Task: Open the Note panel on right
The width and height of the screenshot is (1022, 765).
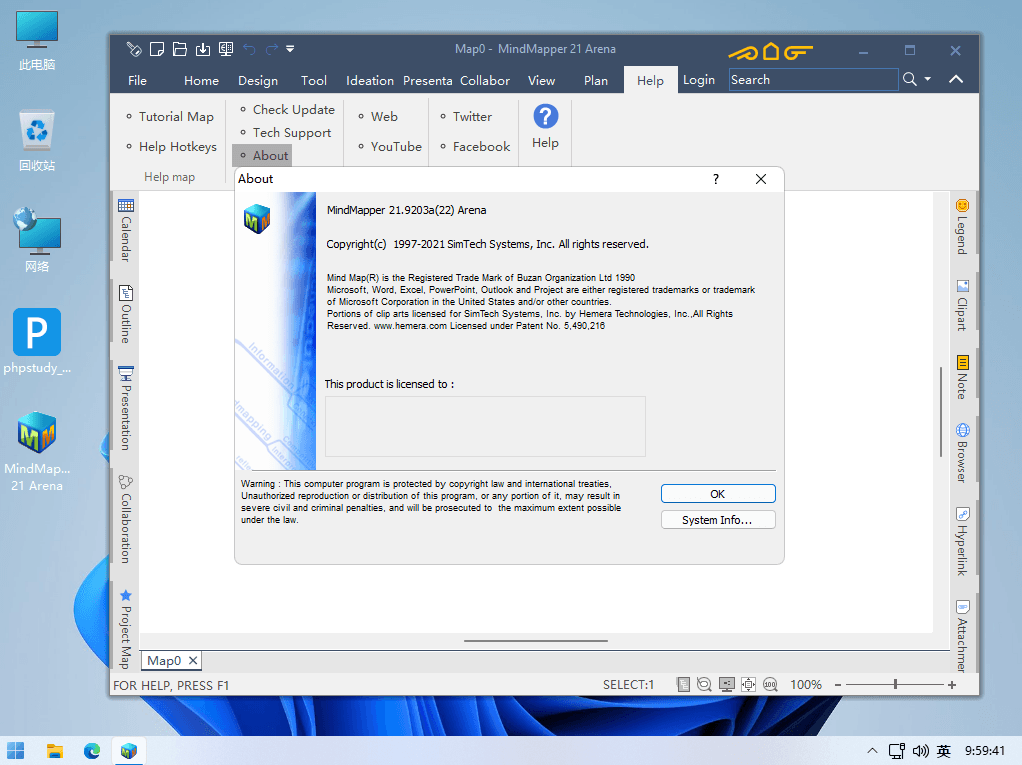Action: (962, 377)
